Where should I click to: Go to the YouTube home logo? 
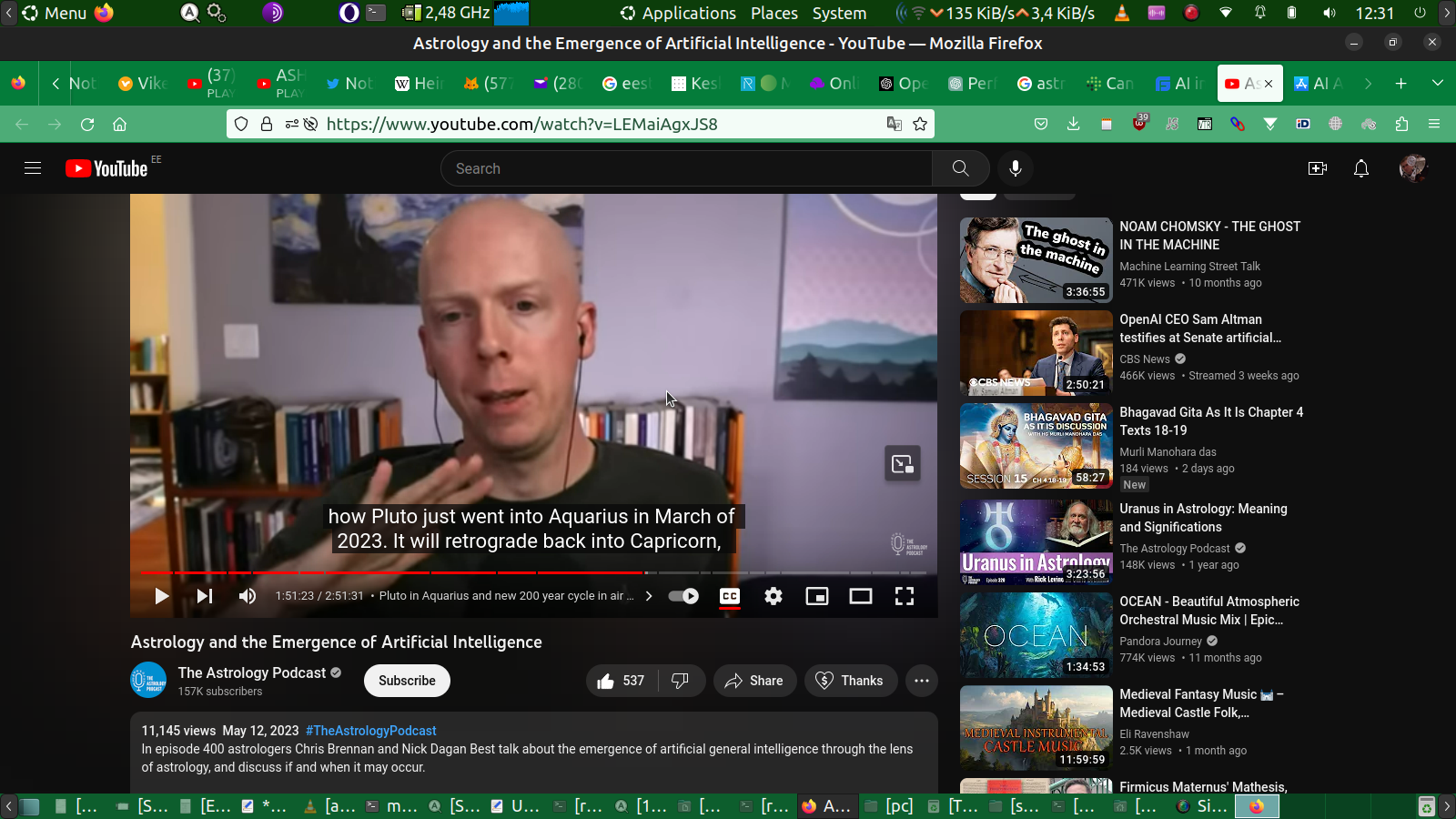(x=106, y=168)
